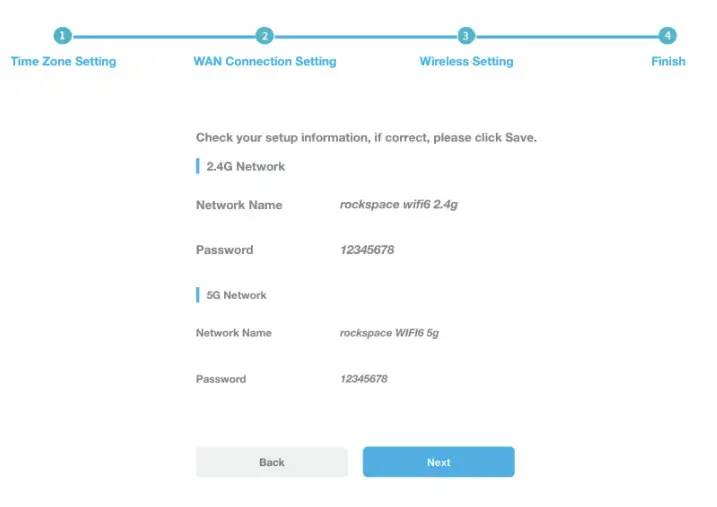Image resolution: width=717 pixels, height=507 pixels.
Task: Click the blue Next button
Action: [x=438, y=462]
